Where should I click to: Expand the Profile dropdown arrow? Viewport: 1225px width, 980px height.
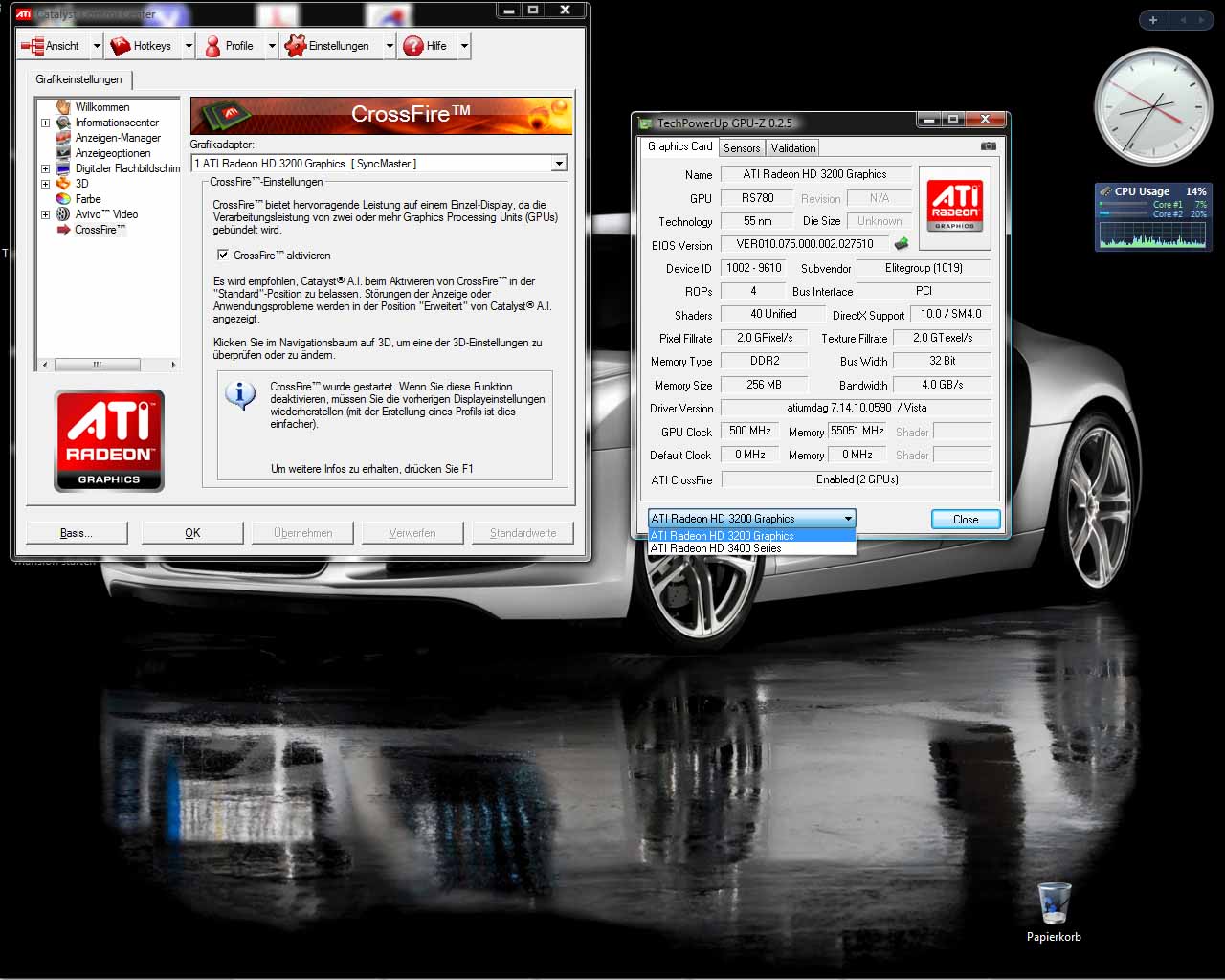coord(272,46)
